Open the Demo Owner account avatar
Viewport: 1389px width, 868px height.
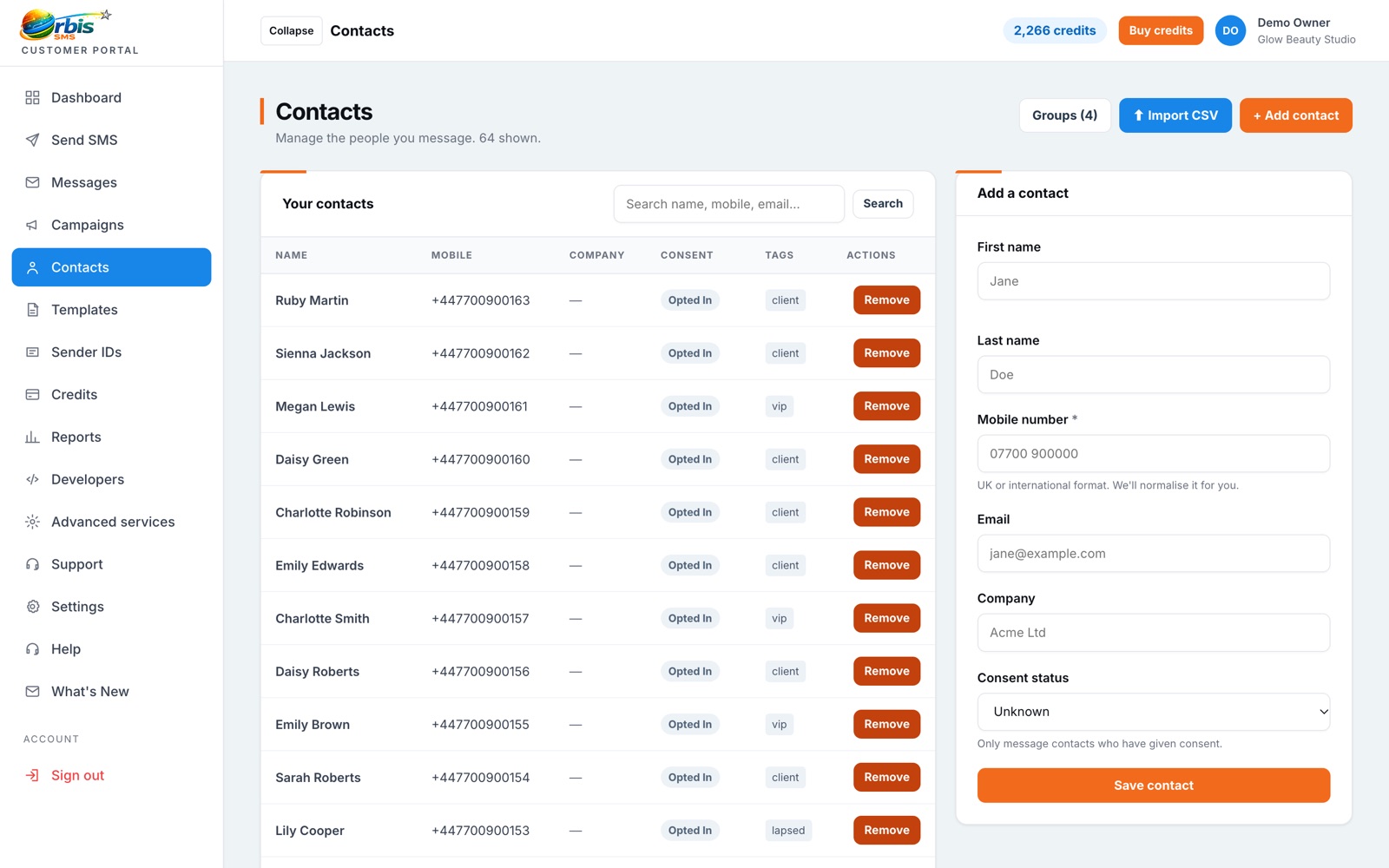coord(1230,30)
